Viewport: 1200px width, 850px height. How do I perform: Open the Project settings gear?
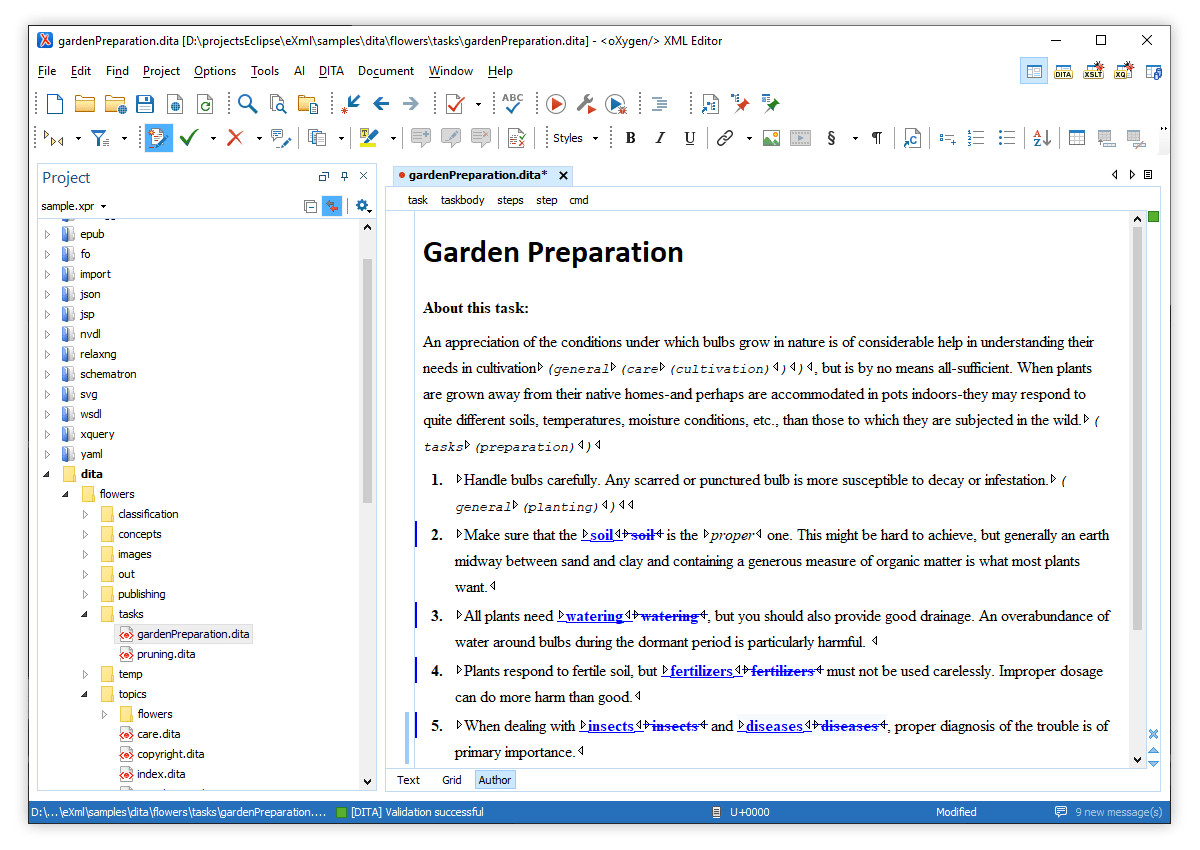[x=362, y=206]
